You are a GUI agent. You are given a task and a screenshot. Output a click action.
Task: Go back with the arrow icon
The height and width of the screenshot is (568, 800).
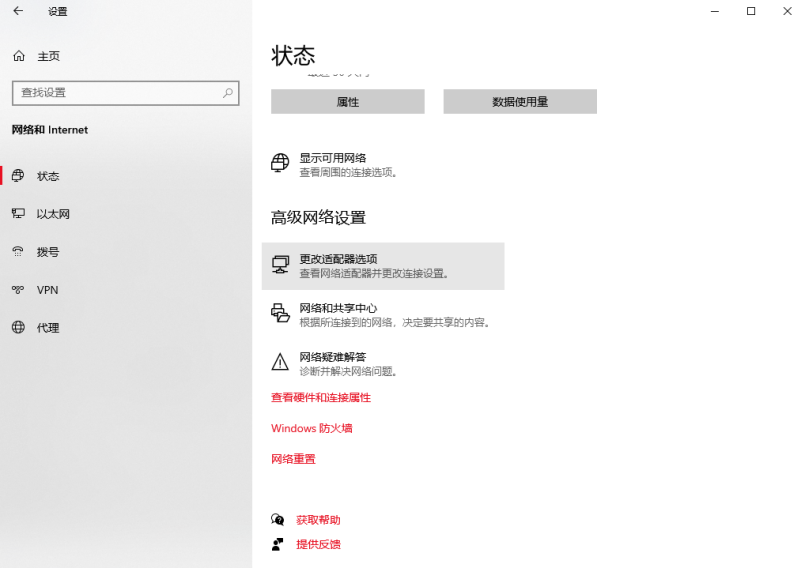point(18,11)
